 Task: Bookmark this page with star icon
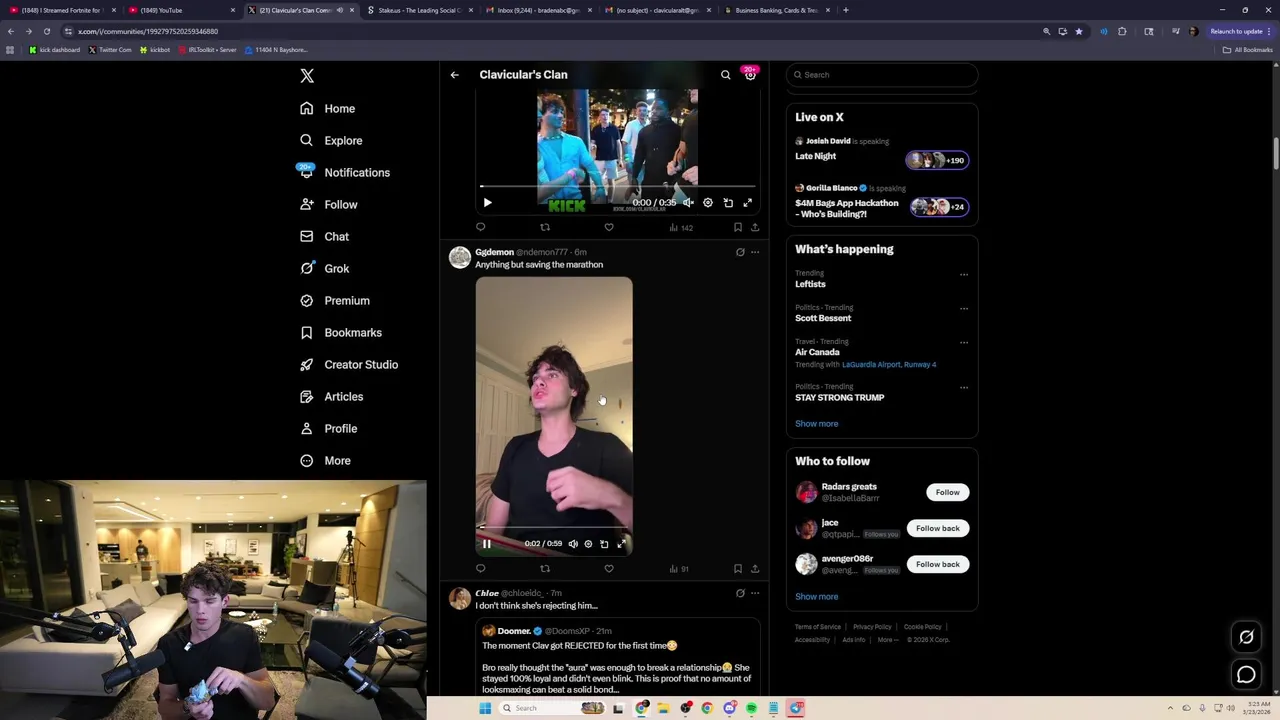pos(1078,31)
